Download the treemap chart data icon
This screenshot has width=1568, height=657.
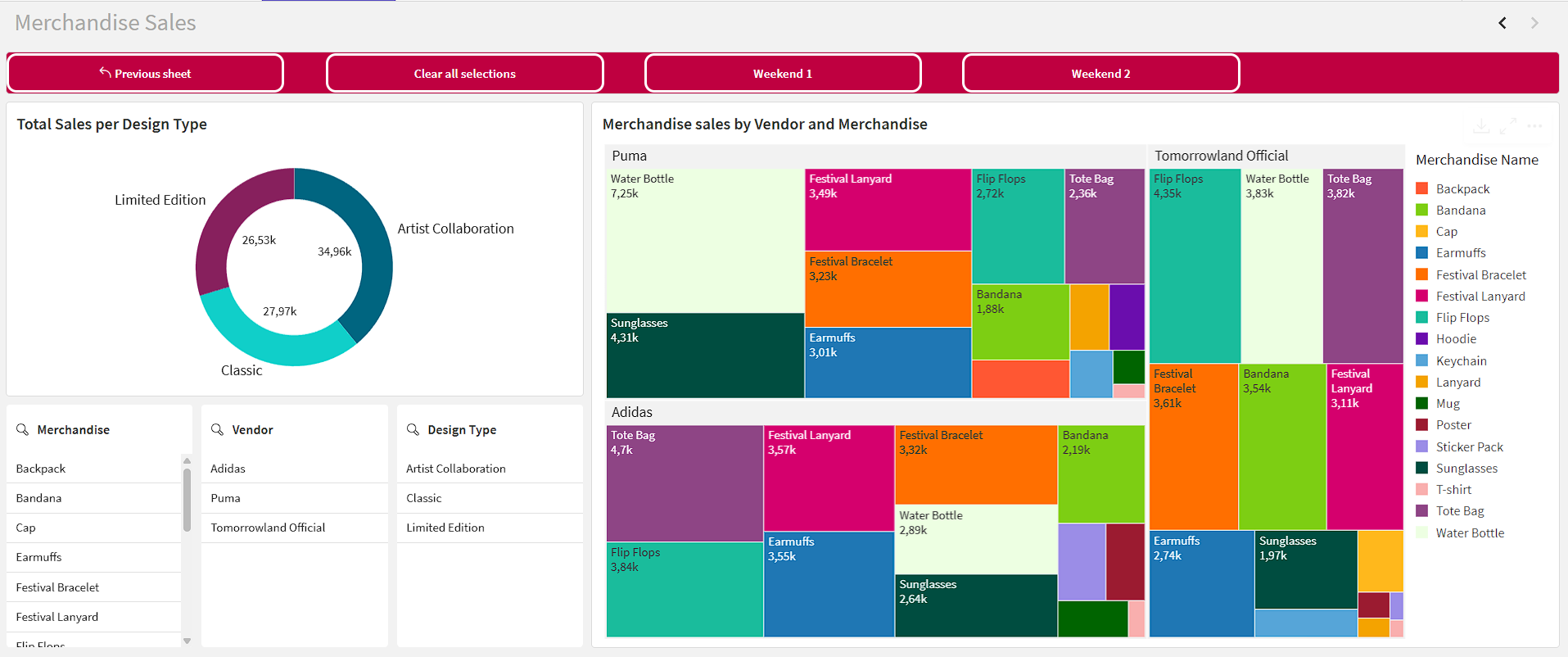pos(1481,126)
